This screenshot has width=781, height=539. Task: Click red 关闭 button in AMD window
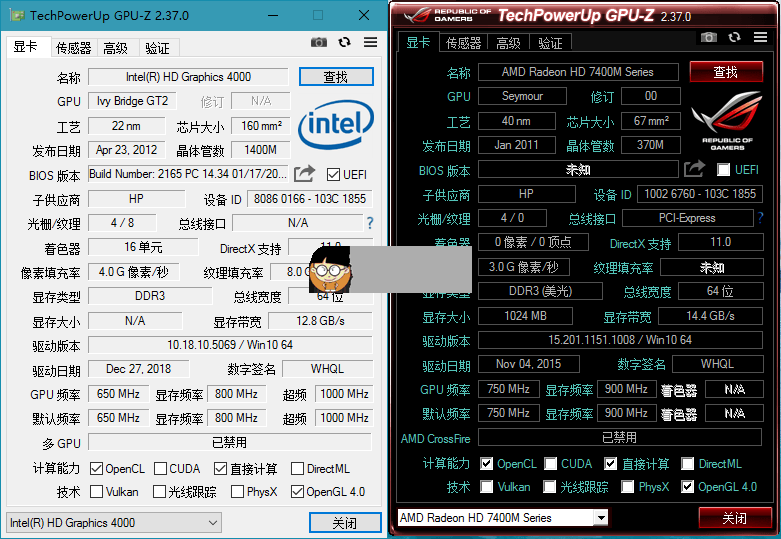734,518
